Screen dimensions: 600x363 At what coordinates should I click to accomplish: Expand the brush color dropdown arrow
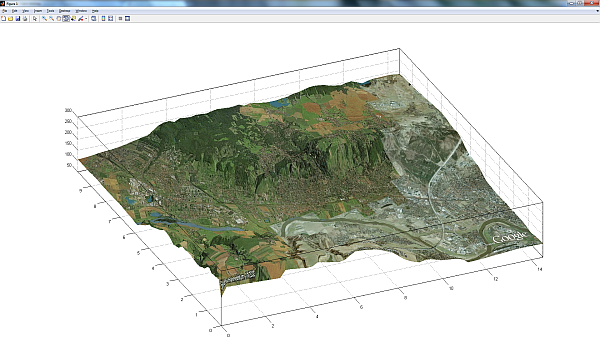[x=86, y=18]
